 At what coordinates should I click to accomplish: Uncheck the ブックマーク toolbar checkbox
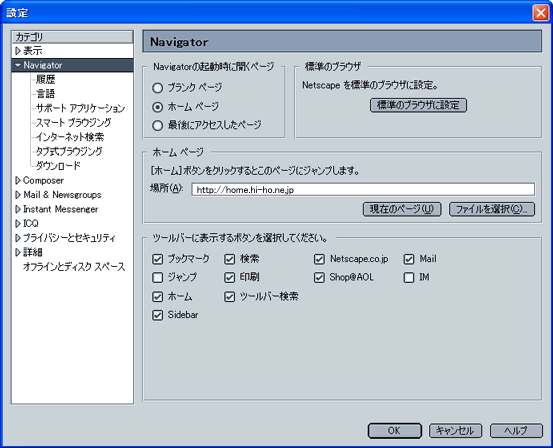pos(157,259)
